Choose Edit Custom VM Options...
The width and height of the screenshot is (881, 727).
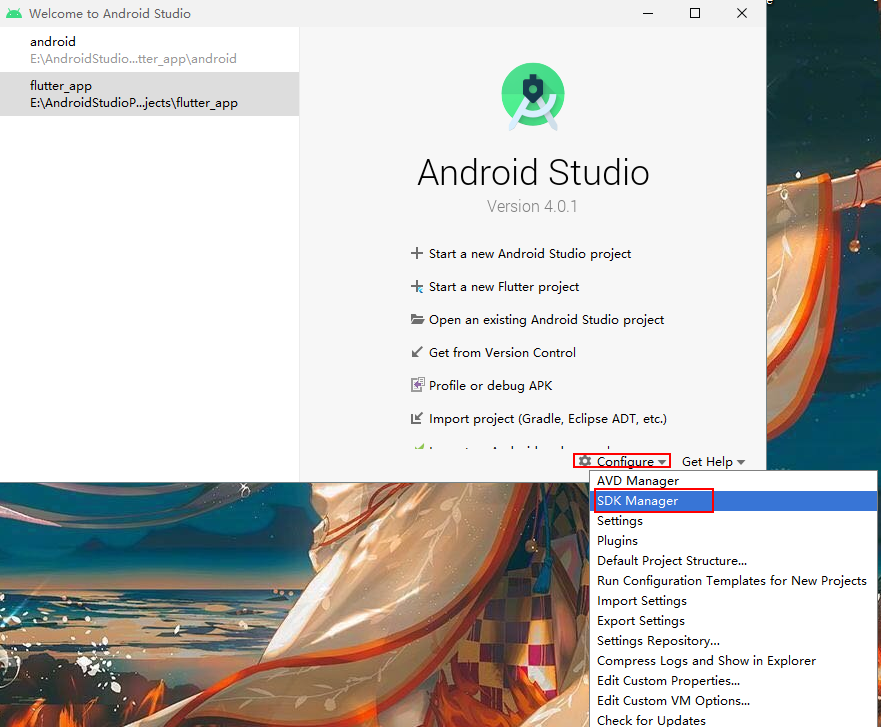(733, 701)
